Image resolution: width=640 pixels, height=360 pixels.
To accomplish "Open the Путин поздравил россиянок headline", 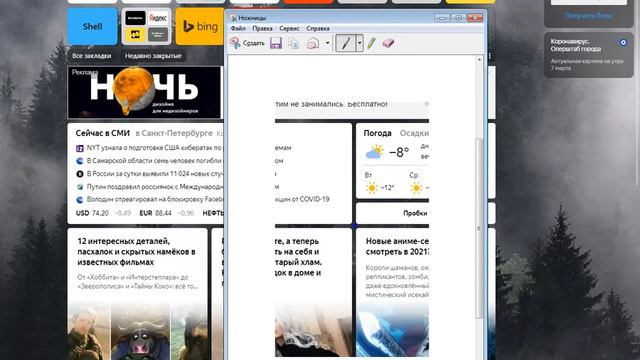I will (154, 187).
